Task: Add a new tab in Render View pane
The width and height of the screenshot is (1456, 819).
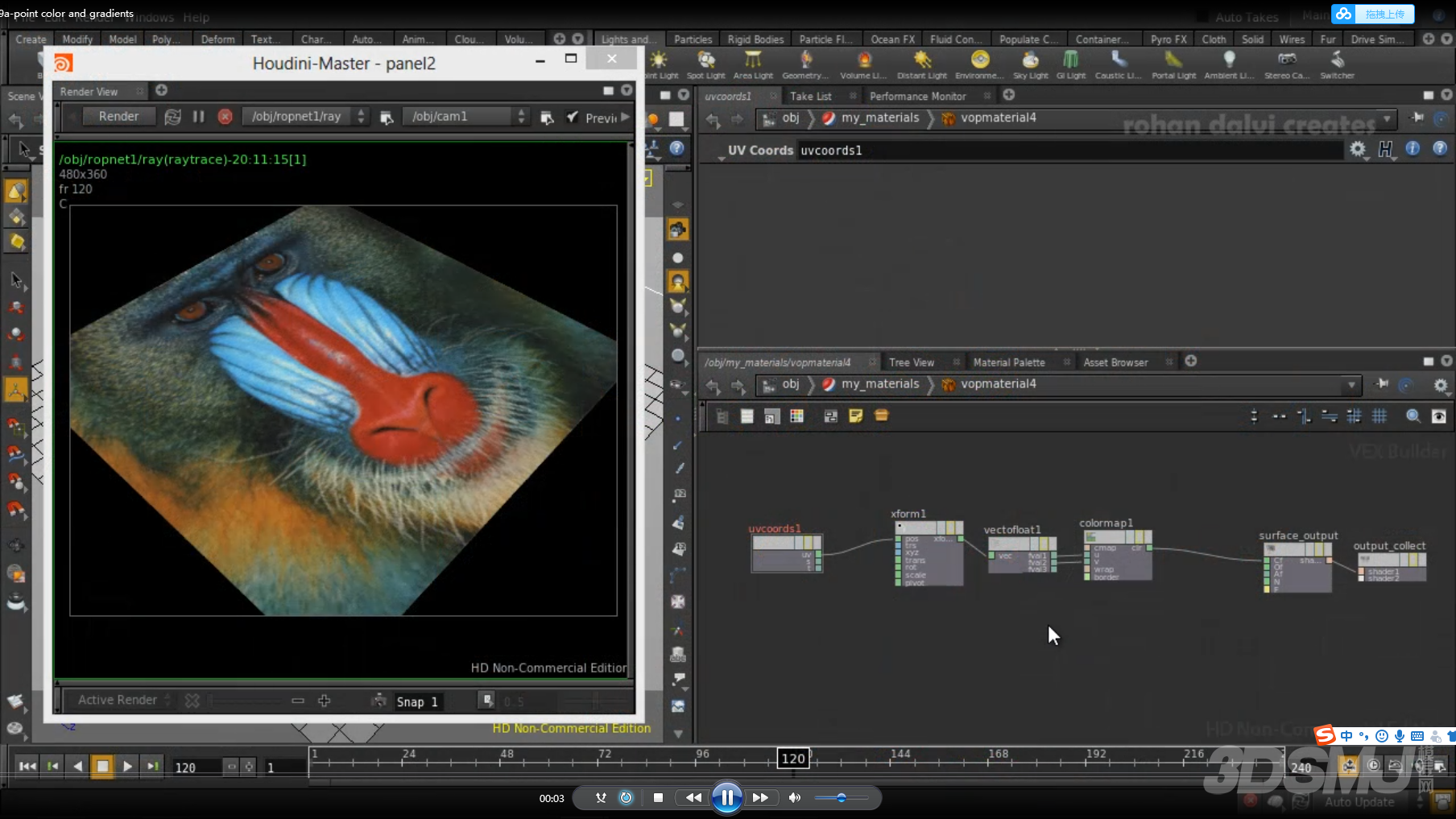Action: tap(161, 90)
